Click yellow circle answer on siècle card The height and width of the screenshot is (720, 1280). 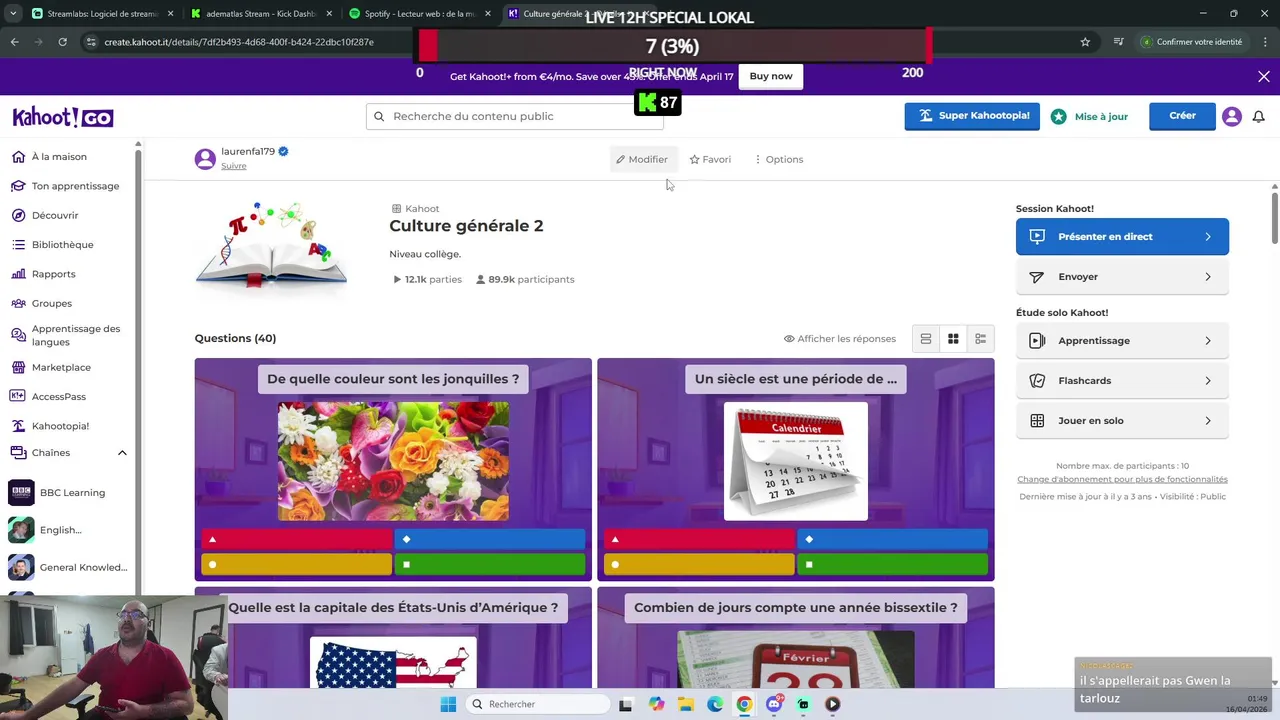coord(699,565)
